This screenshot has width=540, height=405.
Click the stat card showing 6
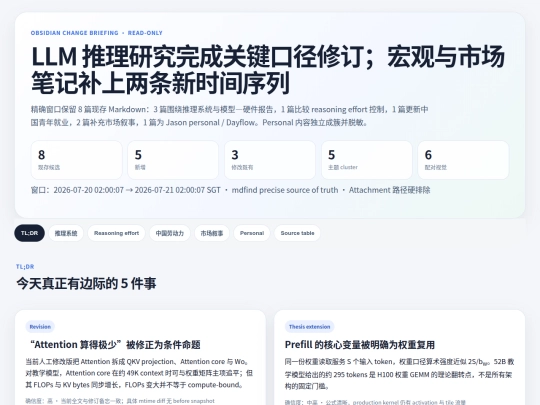(463, 160)
